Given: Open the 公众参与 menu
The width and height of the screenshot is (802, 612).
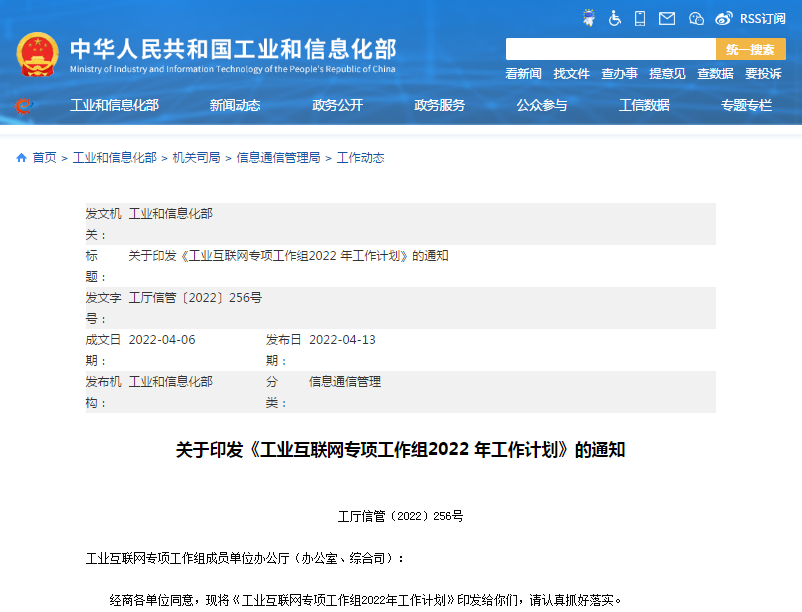Looking at the screenshot, I should (x=541, y=104).
